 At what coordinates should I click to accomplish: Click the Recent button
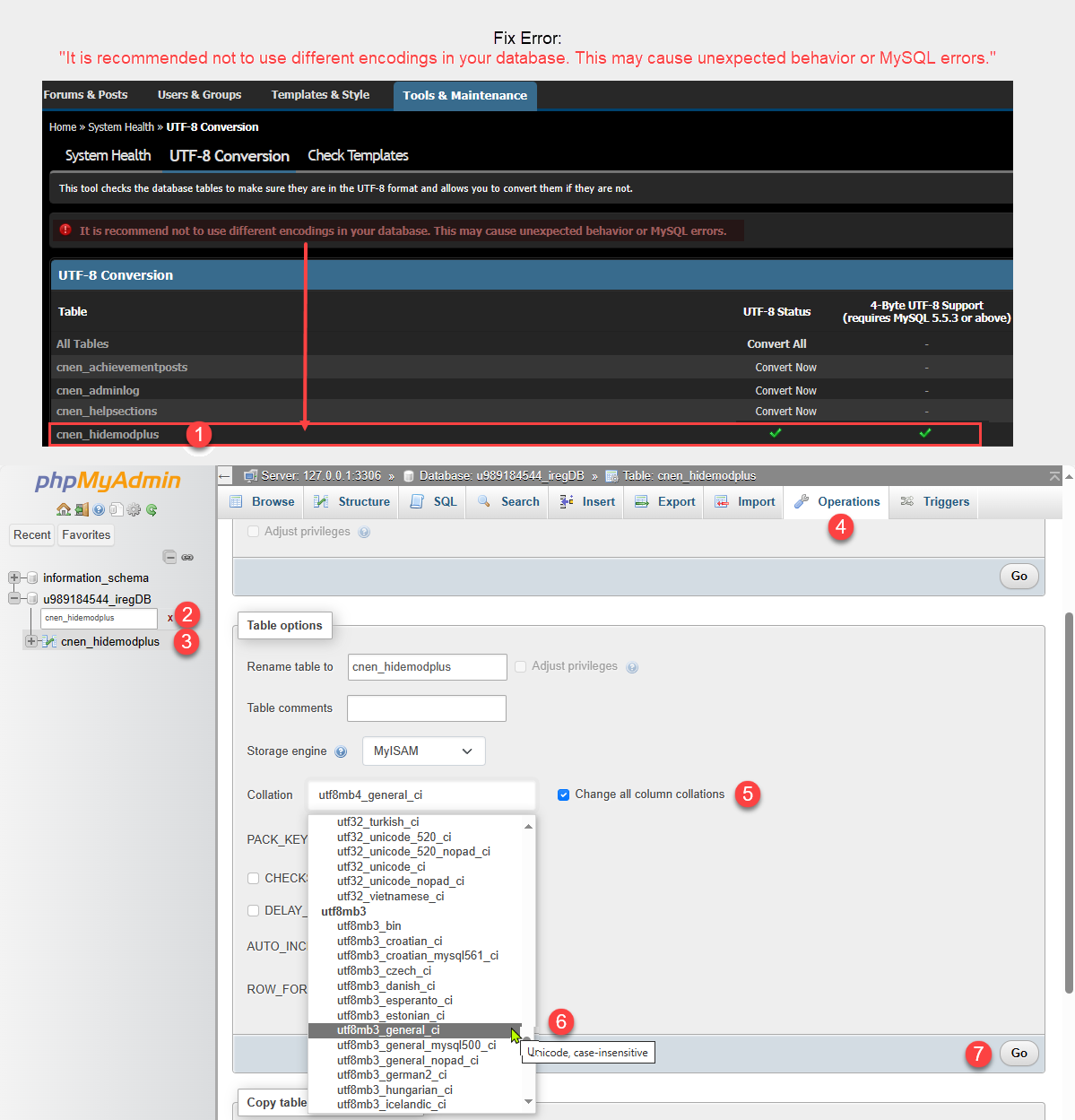[x=32, y=535]
